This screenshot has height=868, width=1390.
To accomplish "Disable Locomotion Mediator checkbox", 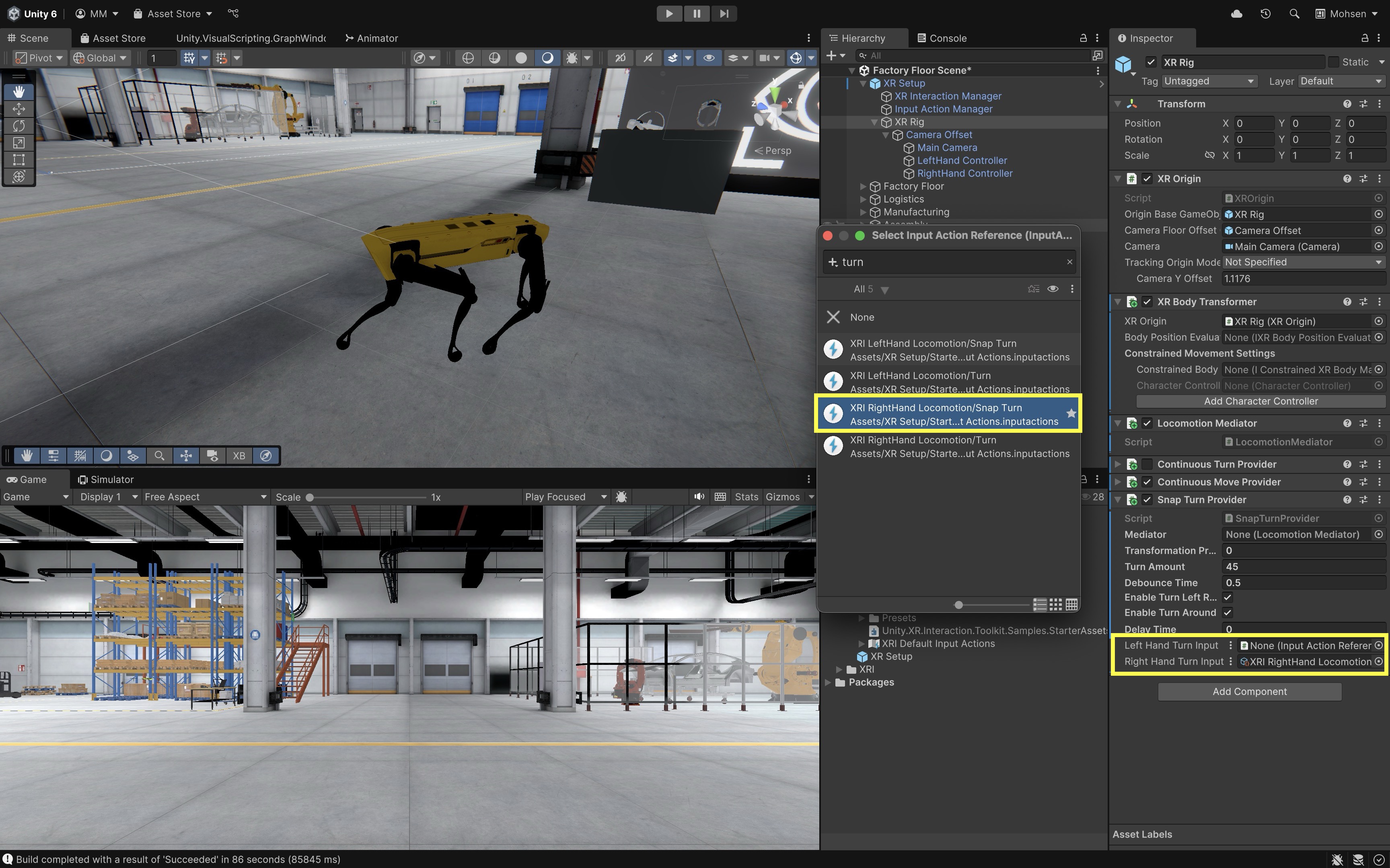I will [1147, 423].
